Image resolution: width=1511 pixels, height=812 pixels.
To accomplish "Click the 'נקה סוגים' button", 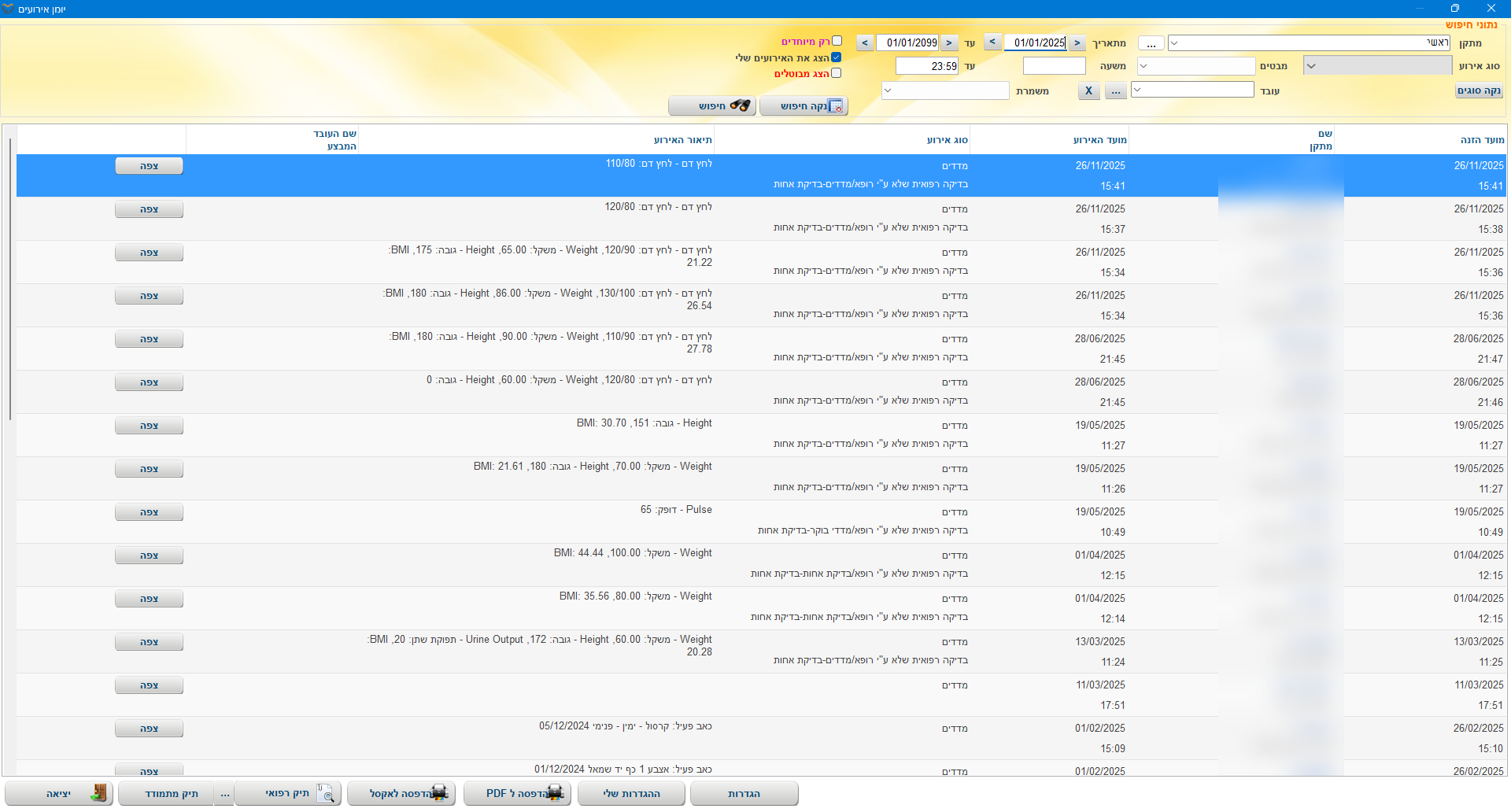I will click(1479, 91).
